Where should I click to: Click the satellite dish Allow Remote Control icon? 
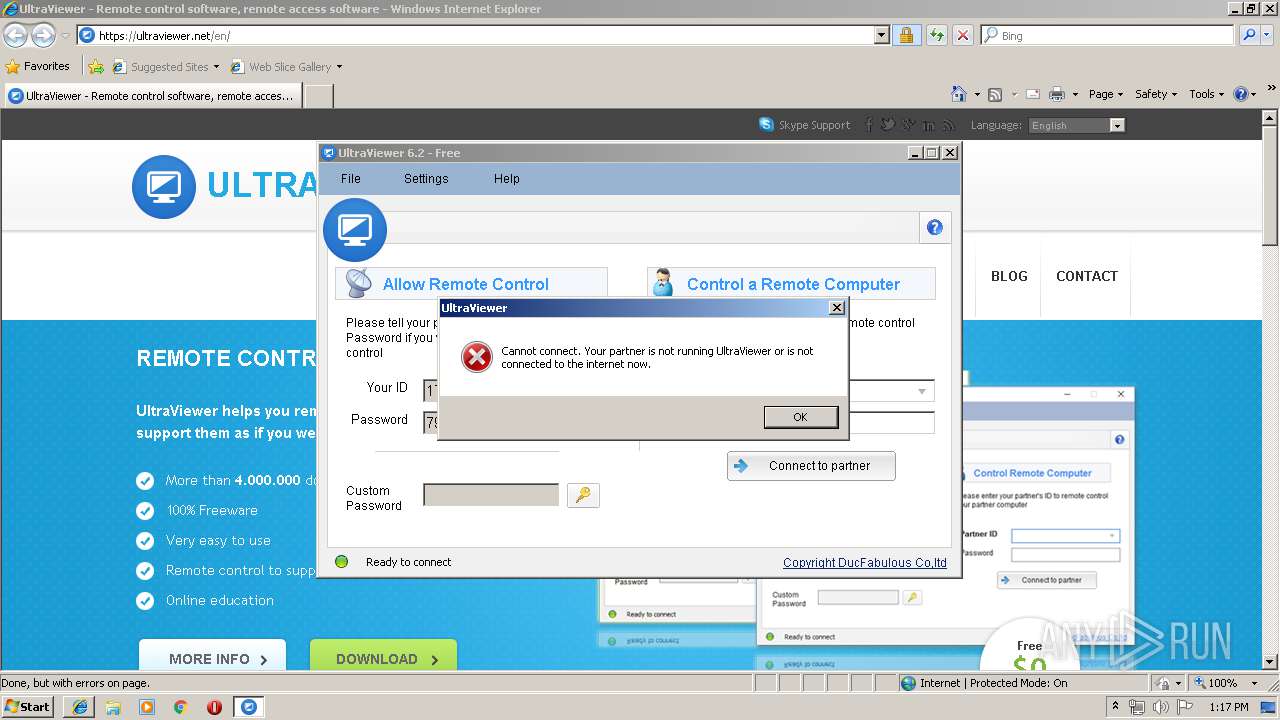coord(358,284)
